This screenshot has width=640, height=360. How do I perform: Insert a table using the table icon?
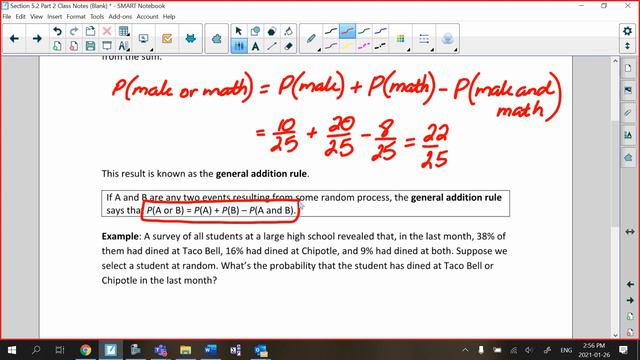123,31
